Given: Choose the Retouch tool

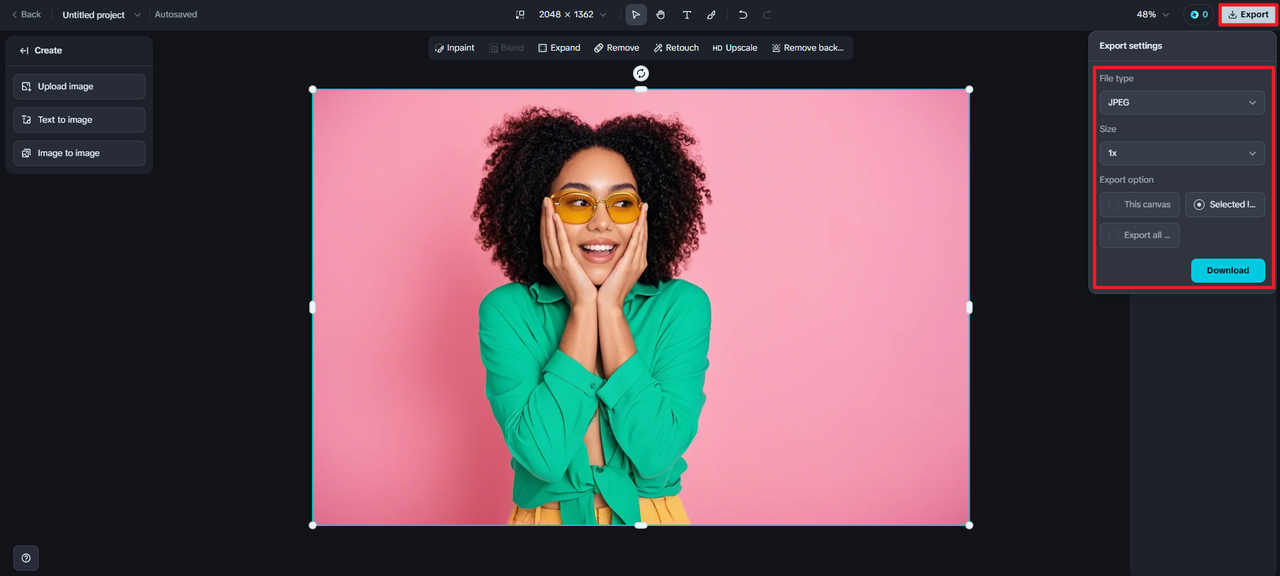Looking at the screenshot, I should (x=676, y=48).
